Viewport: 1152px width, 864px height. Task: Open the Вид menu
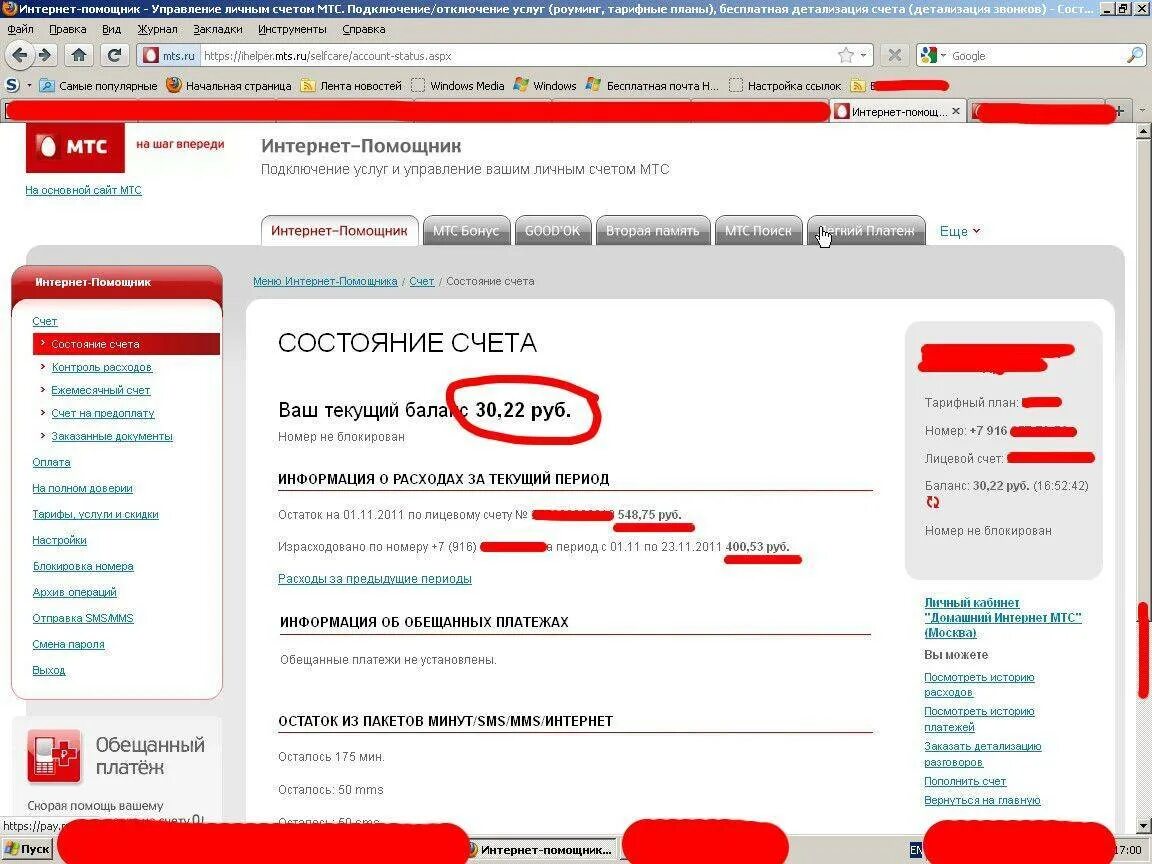click(112, 29)
